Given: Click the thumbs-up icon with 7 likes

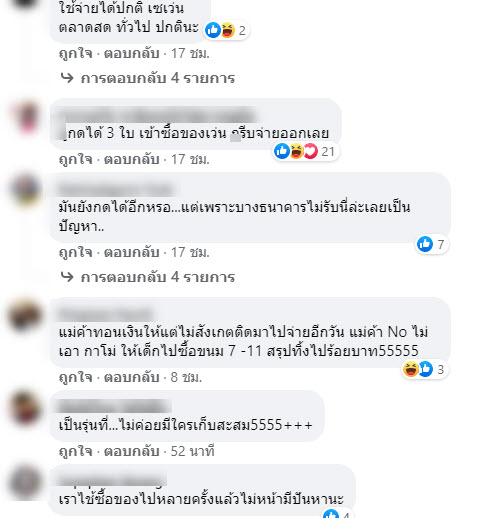Looking at the screenshot, I should (x=425, y=244).
